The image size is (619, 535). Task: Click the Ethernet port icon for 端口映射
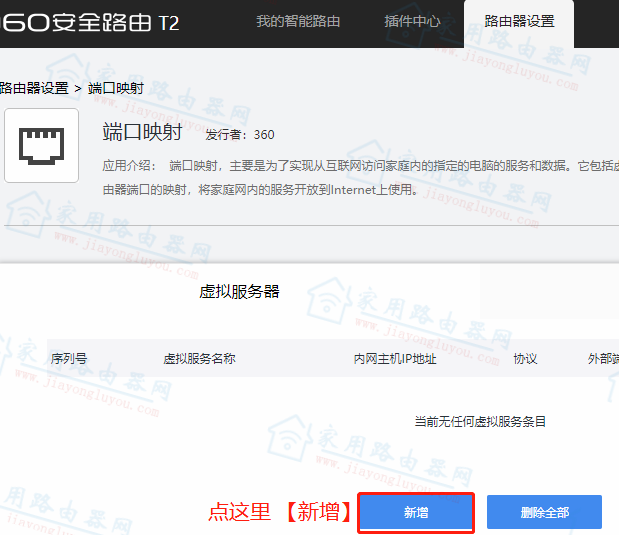[x=41, y=146]
